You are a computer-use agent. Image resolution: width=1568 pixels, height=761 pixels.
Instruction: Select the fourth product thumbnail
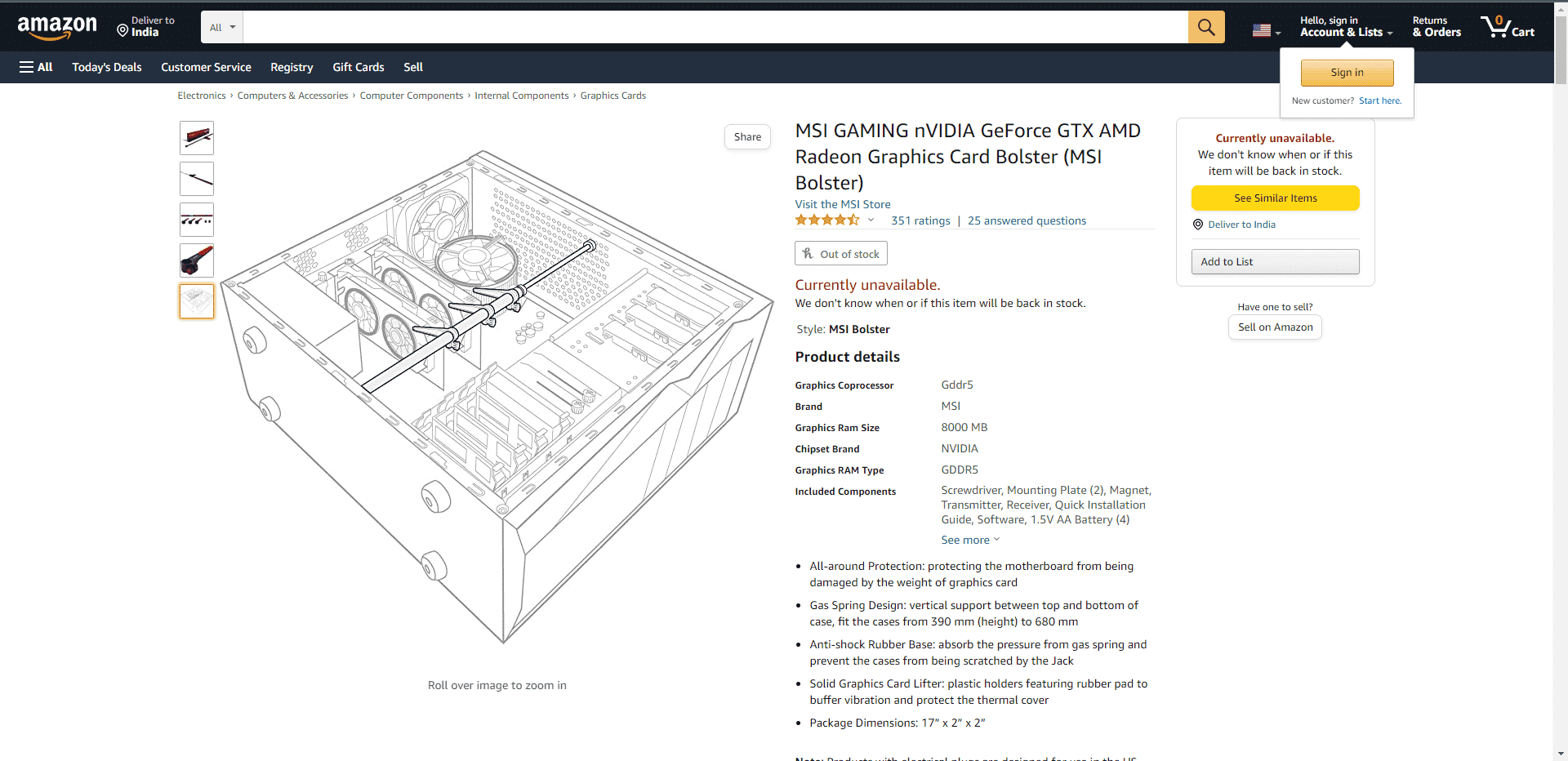197,260
